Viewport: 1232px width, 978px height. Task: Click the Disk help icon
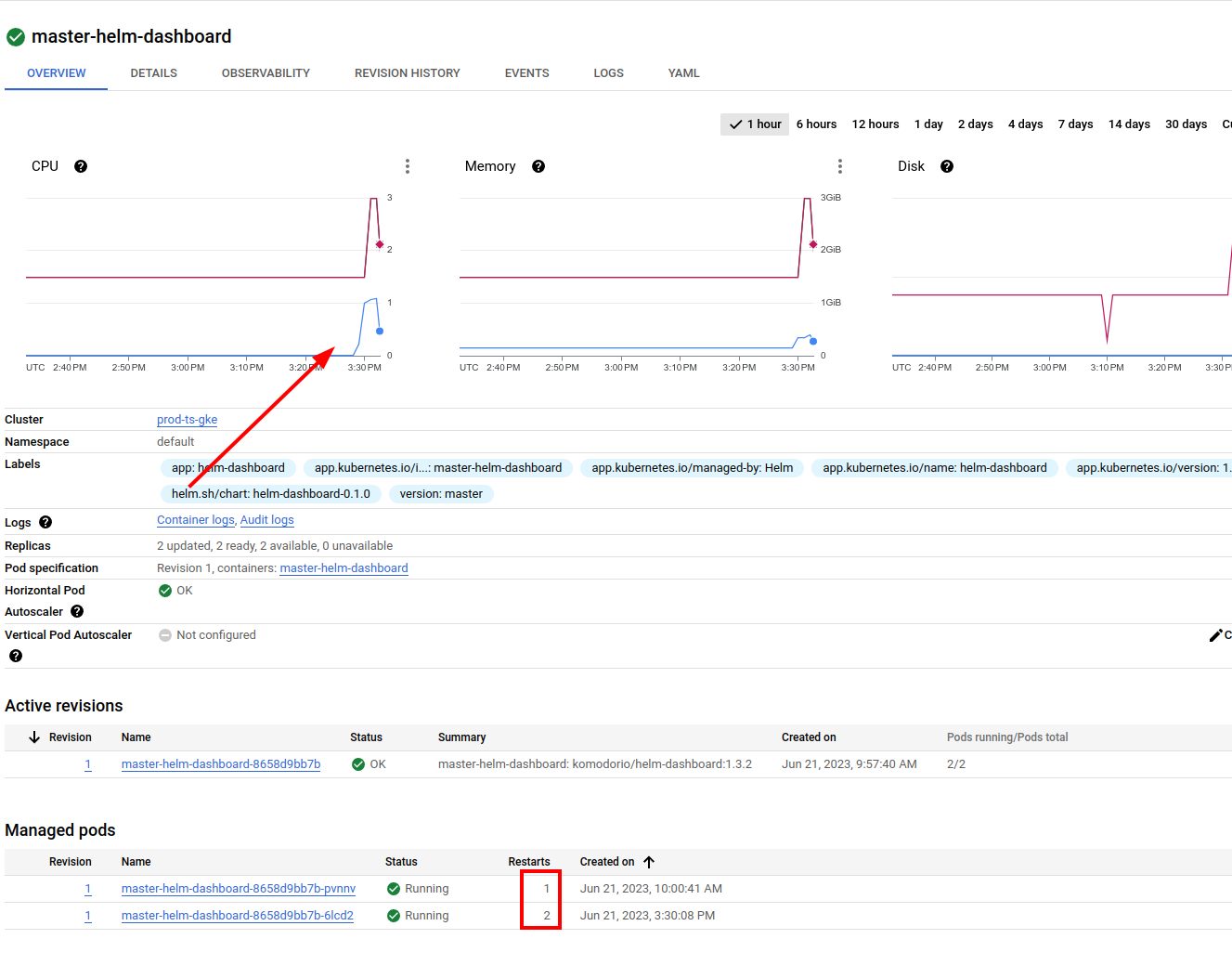coord(946,167)
